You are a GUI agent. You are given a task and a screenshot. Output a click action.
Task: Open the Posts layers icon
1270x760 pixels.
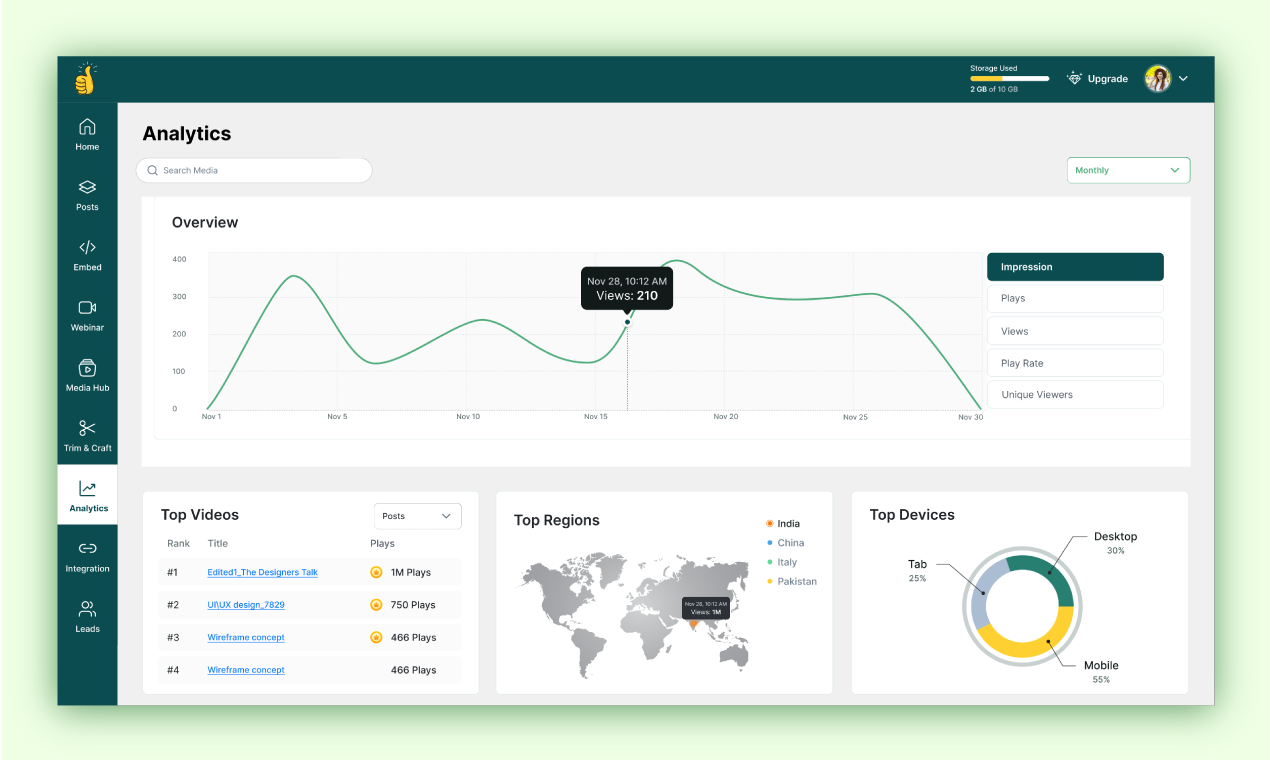pyautogui.click(x=87, y=187)
